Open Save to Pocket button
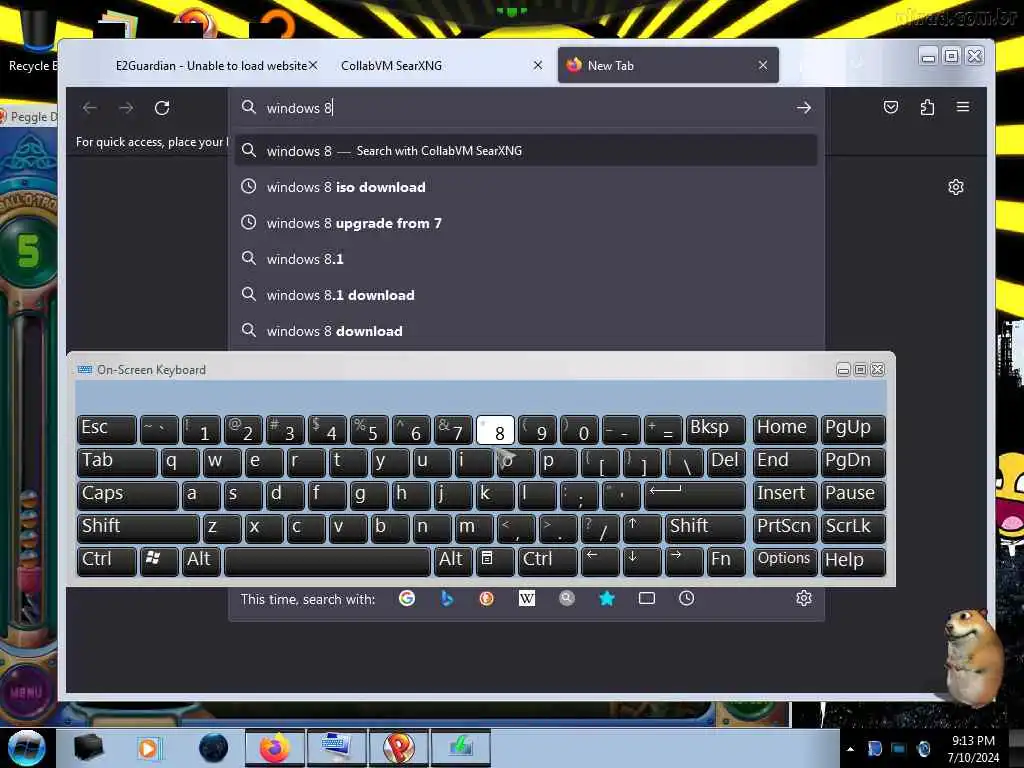Image resolution: width=1024 pixels, height=768 pixels. tap(891, 107)
